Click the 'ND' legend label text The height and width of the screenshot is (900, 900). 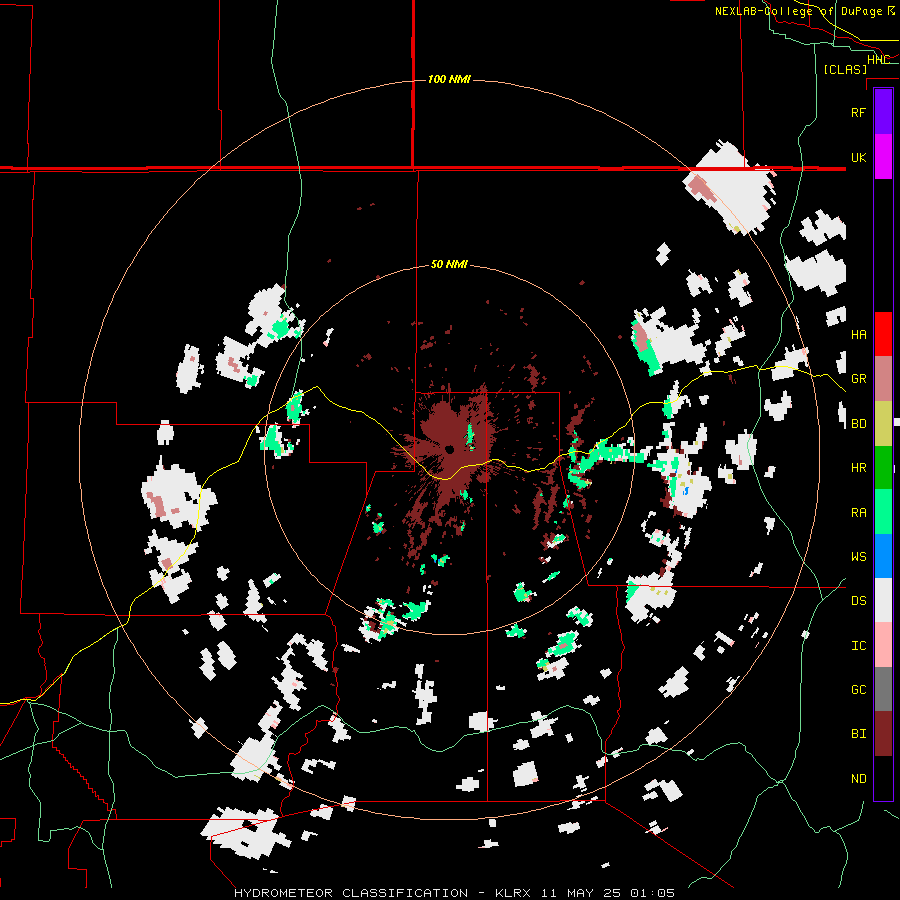pos(858,778)
